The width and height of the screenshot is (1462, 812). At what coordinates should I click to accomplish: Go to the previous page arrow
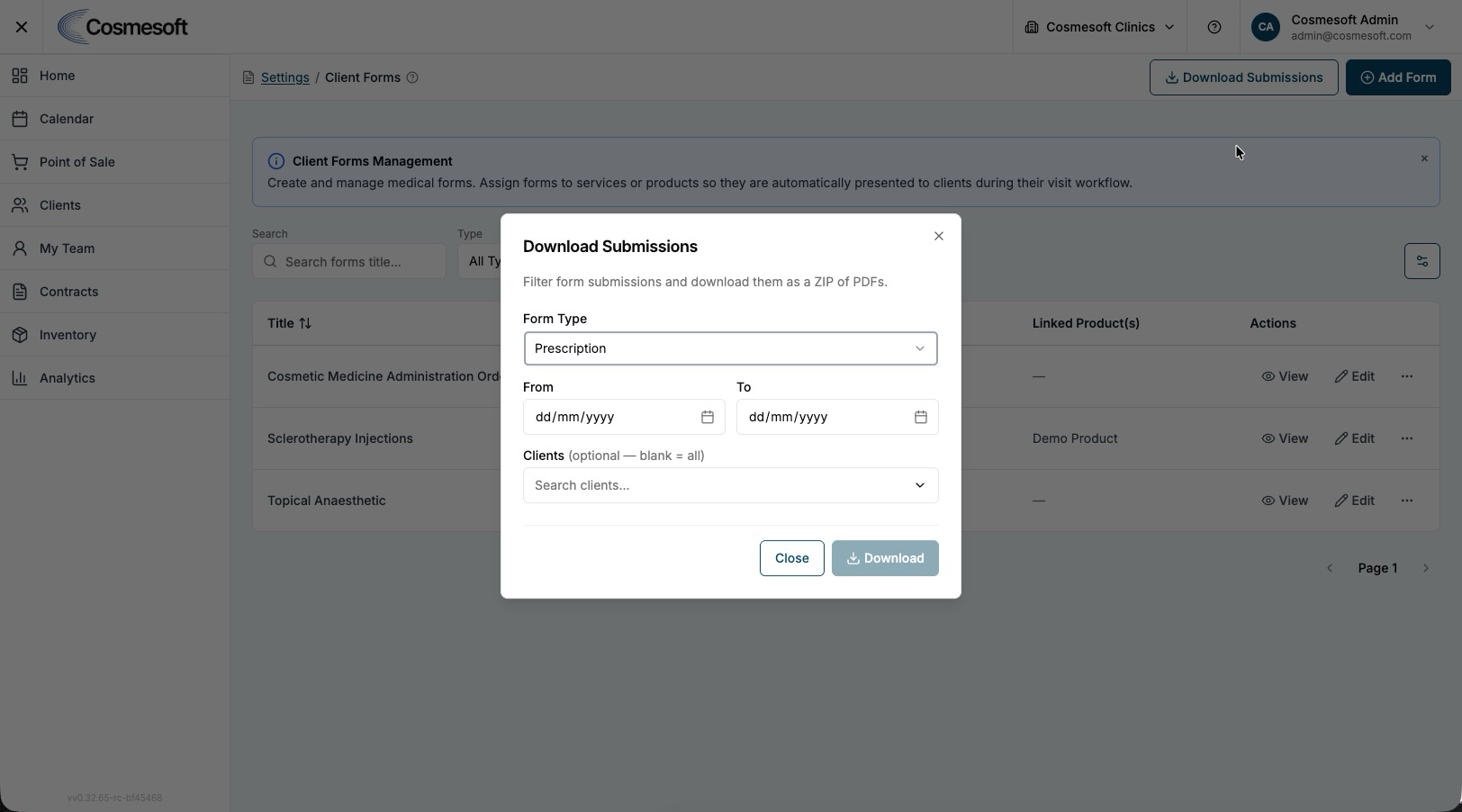[x=1330, y=568]
